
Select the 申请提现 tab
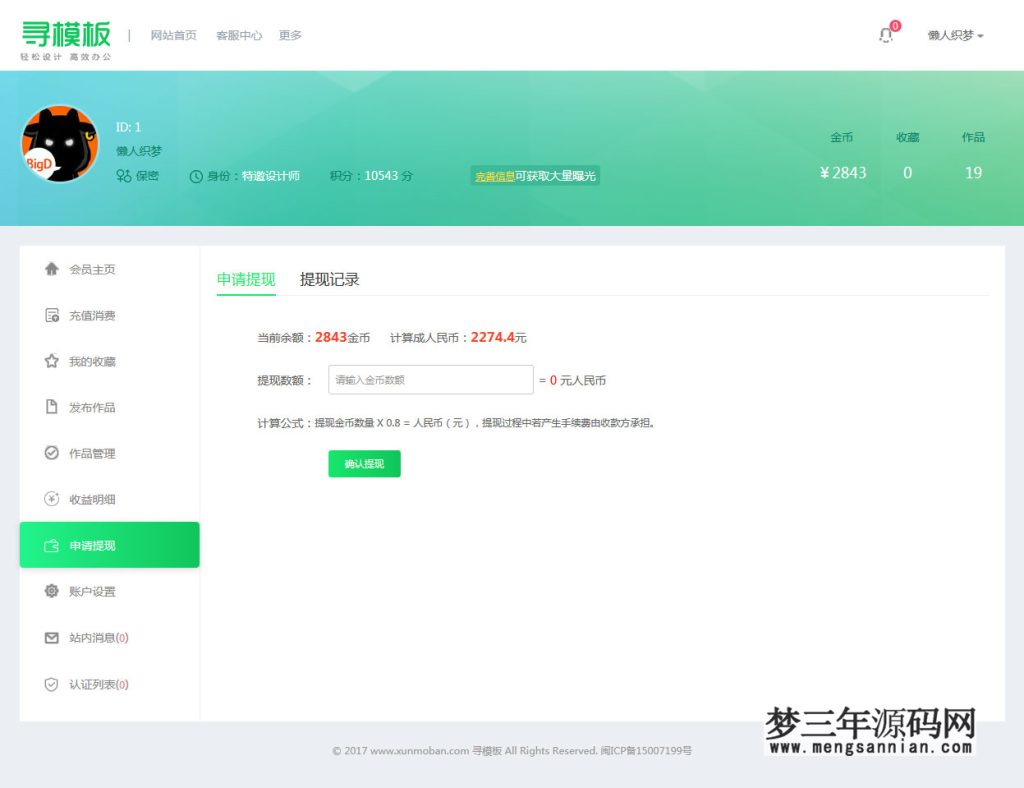[245, 280]
